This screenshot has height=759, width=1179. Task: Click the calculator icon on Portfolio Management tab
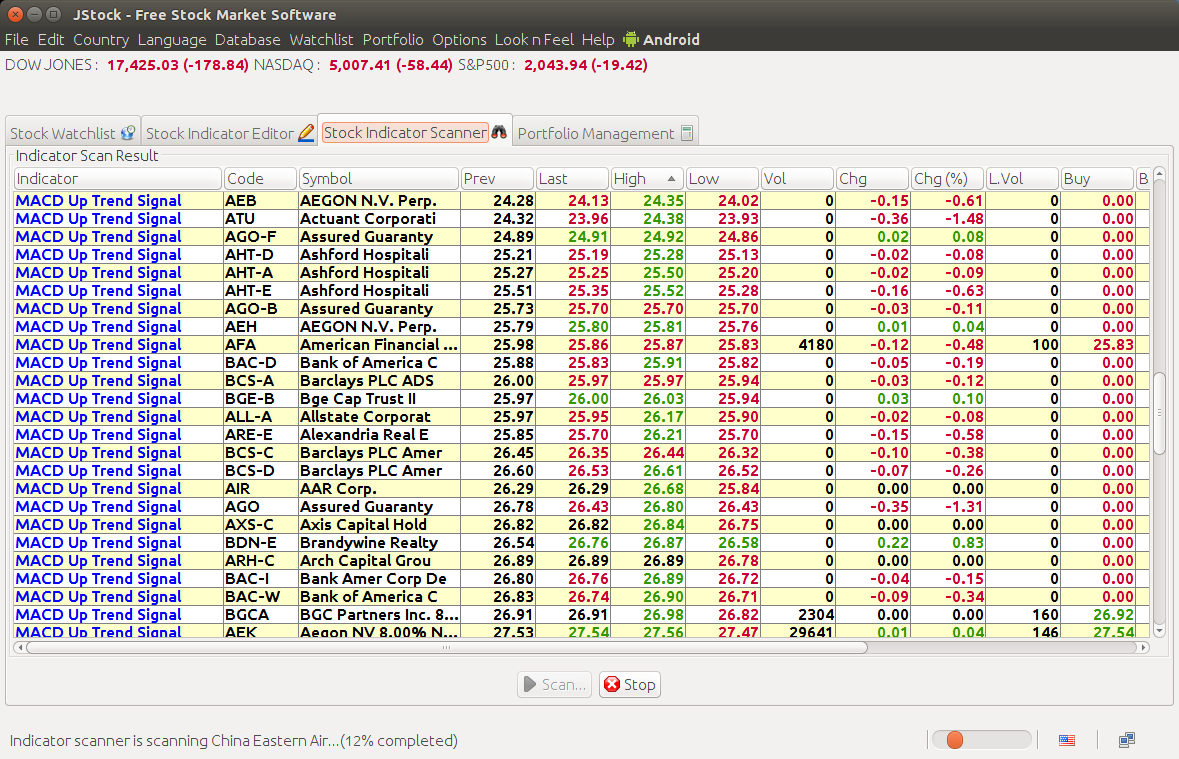[x=686, y=133]
